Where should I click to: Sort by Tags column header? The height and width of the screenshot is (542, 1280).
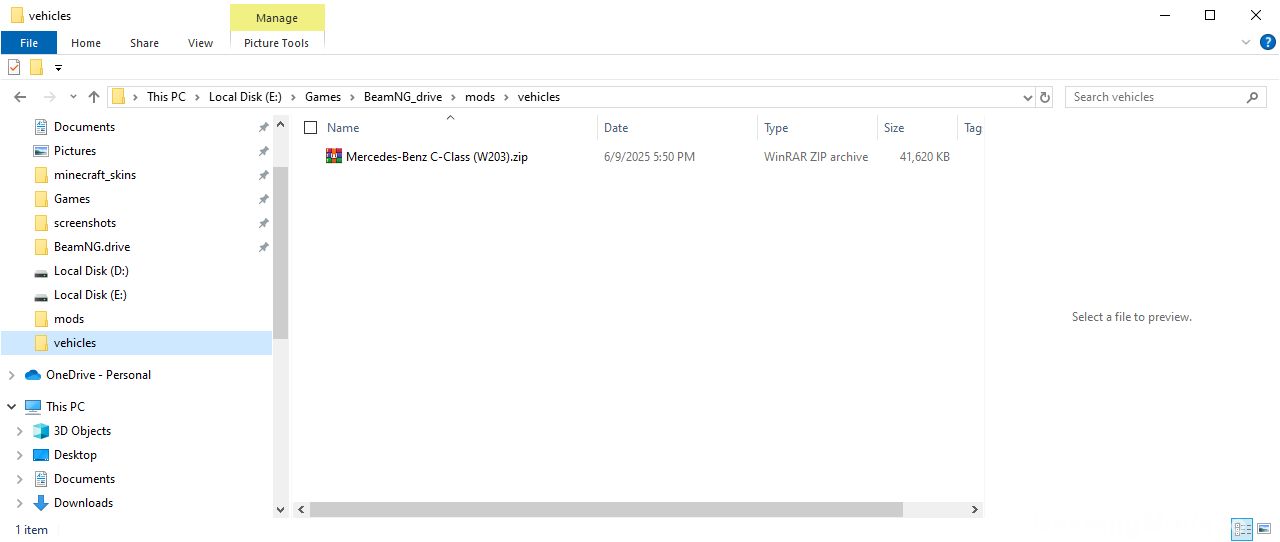972,128
